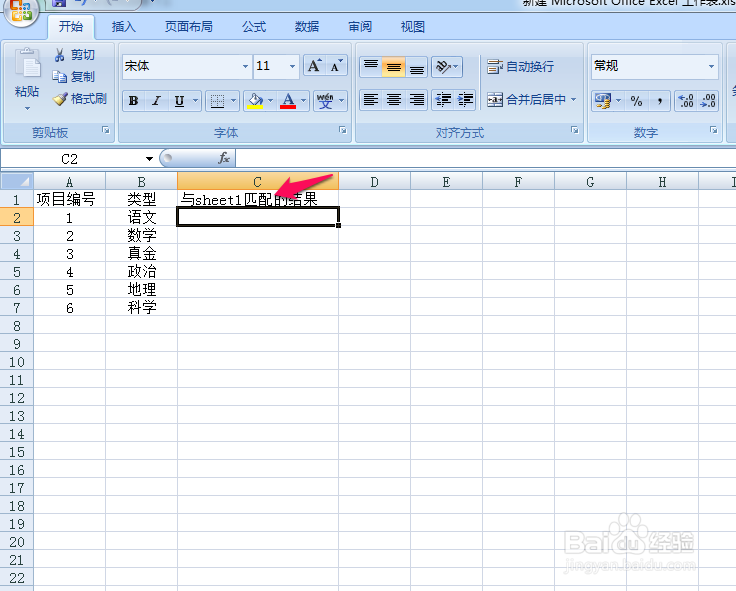Click cell containing 项目编号
The width and height of the screenshot is (736, 591).
click(x=69, y=200)
